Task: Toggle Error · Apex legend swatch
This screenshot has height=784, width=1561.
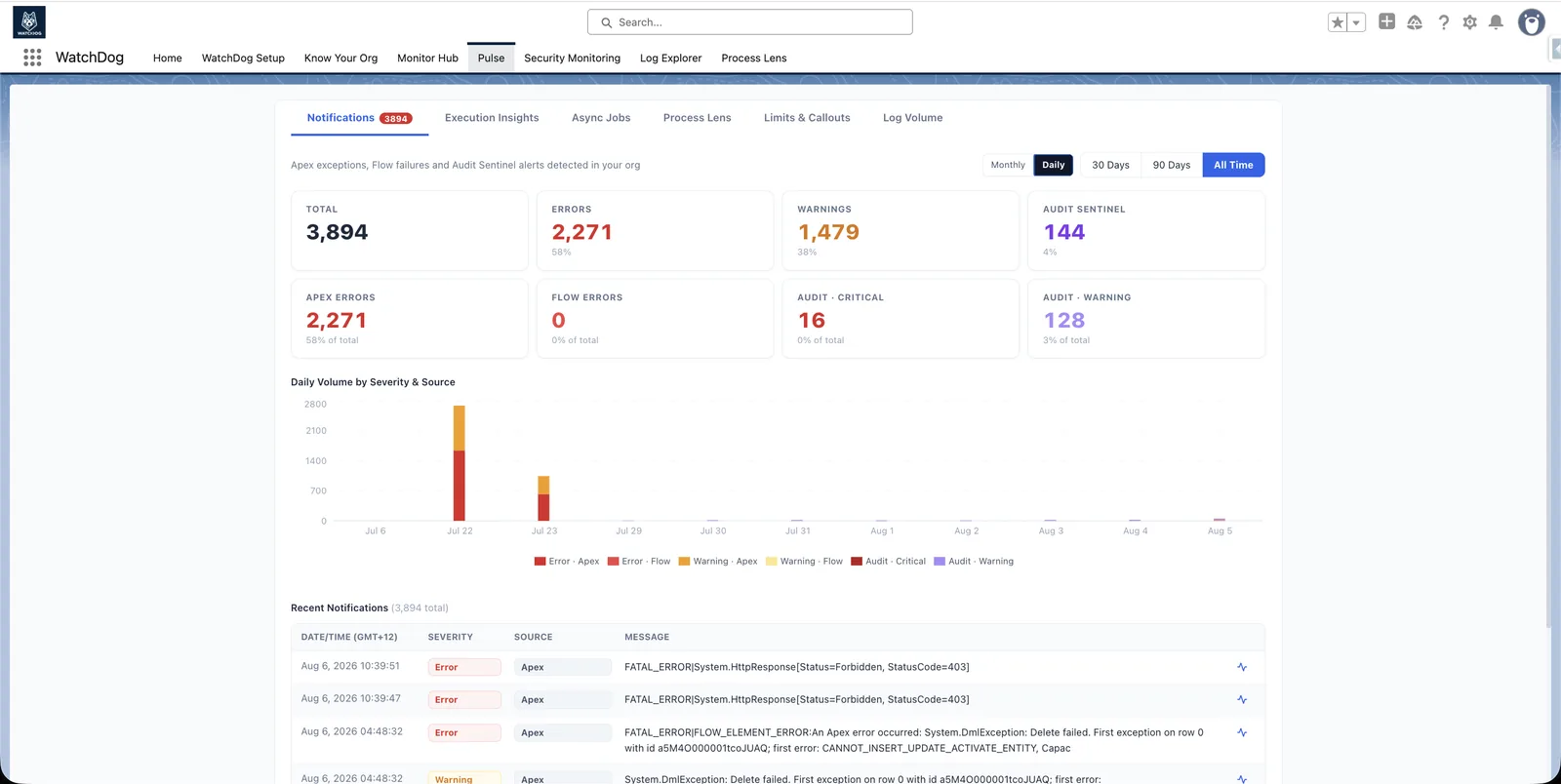Action: [x=540, y=562]
